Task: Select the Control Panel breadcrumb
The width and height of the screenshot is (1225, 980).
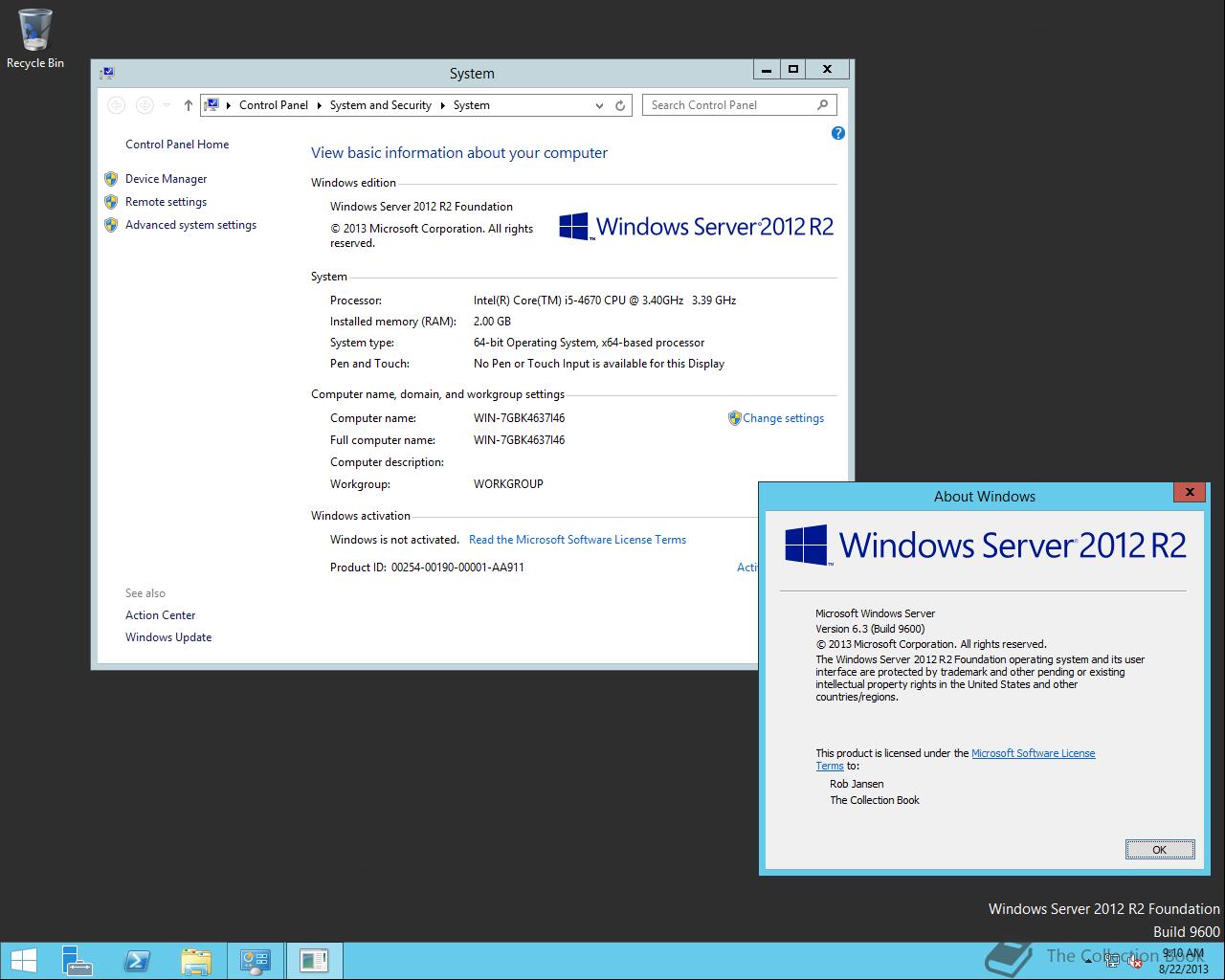Action: pos(274,105)
